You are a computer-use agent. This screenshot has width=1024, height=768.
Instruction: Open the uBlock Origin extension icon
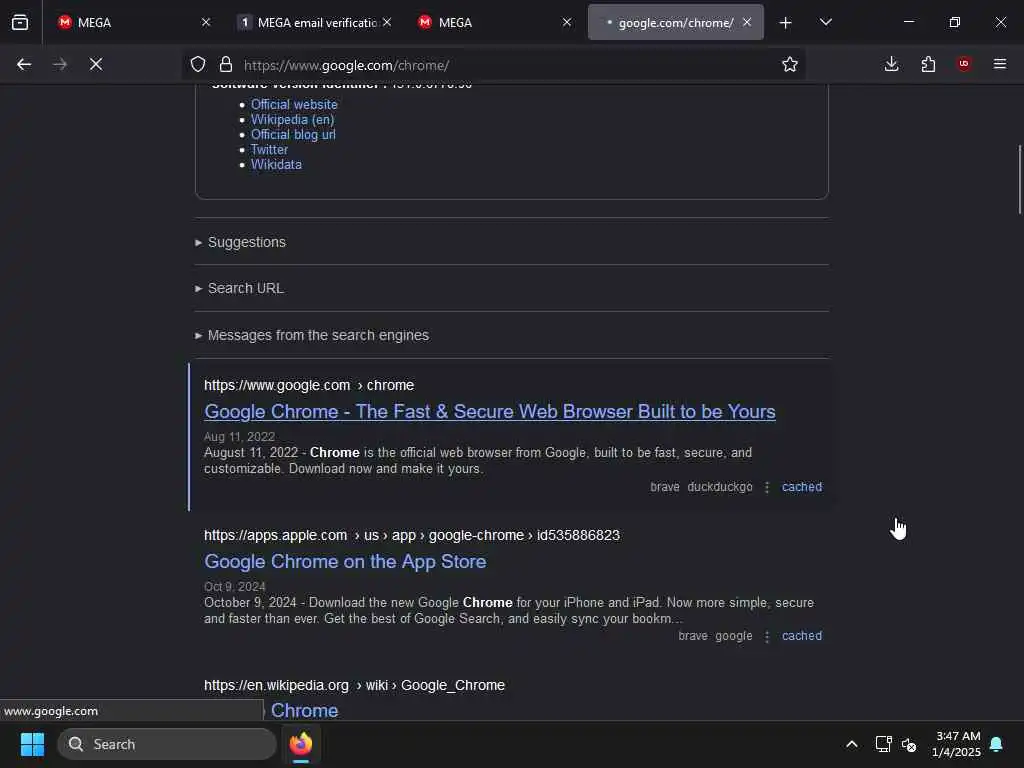point(964,64)
